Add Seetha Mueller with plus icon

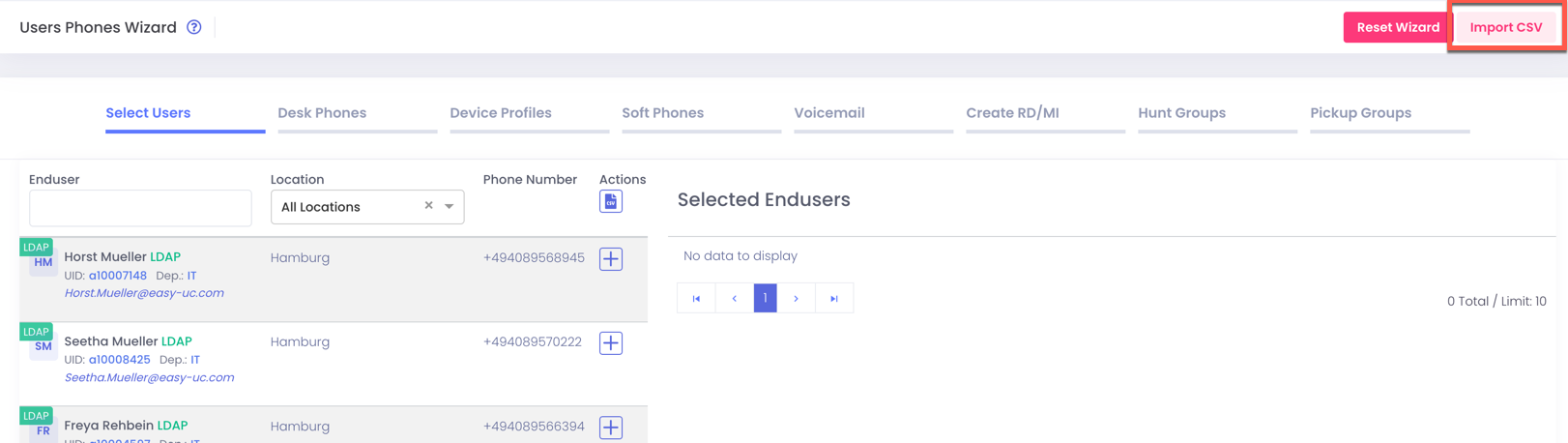pyautogui.click(x=610, y=343)
